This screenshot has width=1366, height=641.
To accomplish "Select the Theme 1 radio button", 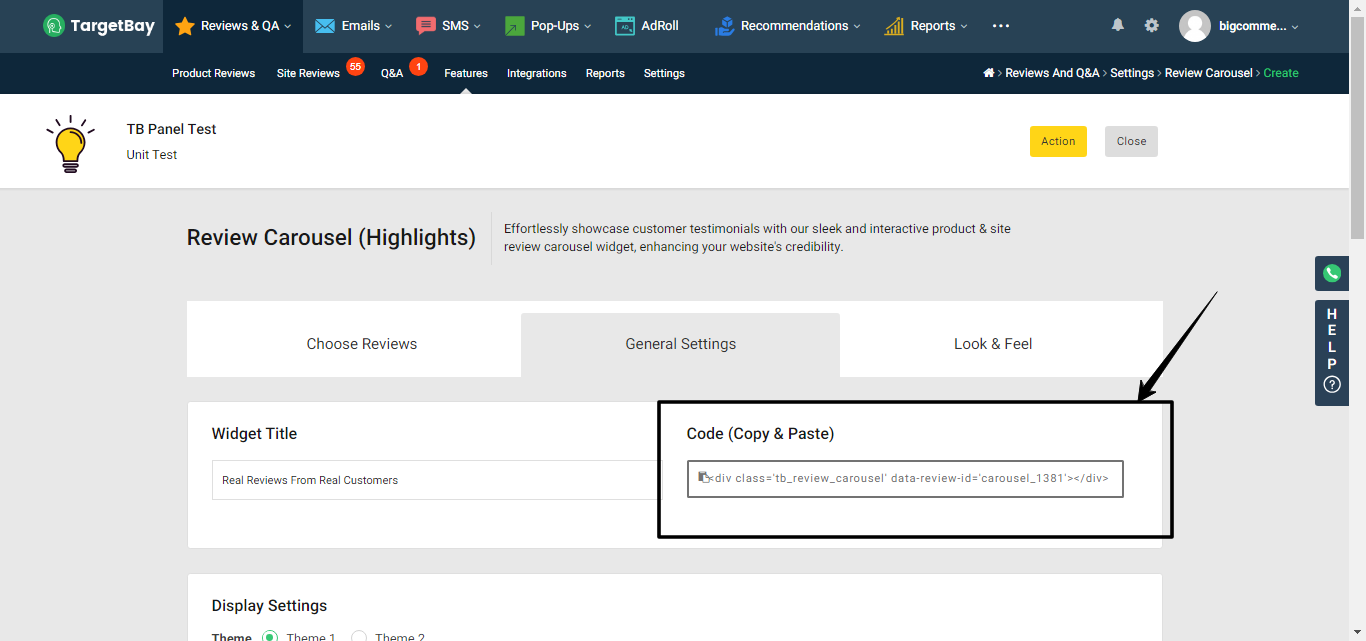I will tap(270, 637).
